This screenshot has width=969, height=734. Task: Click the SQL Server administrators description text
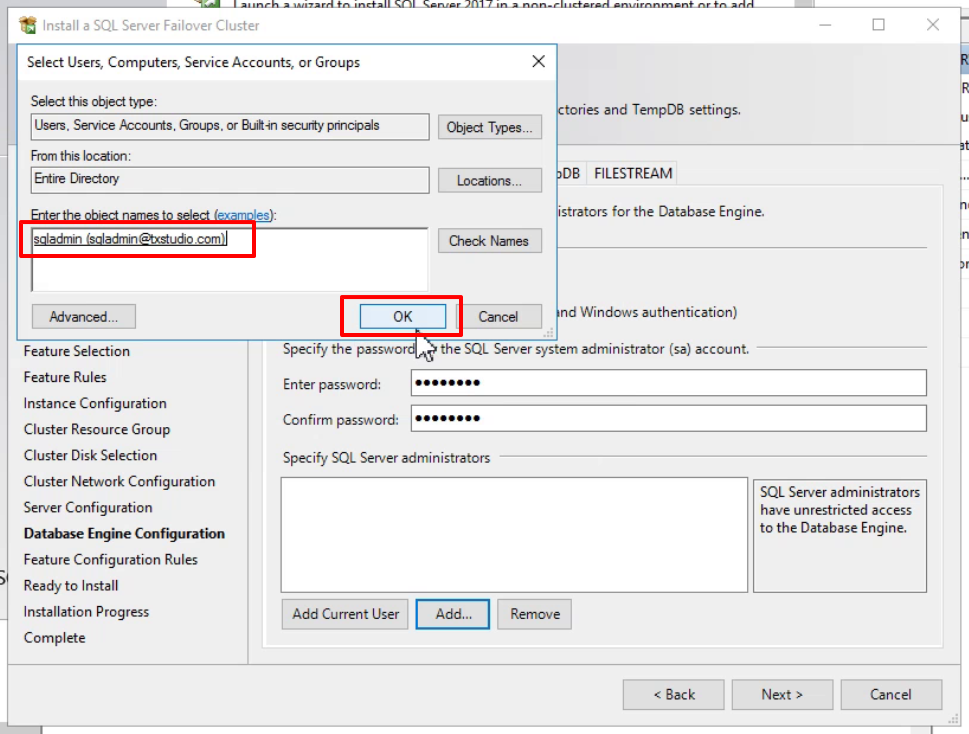[x=839, y=510]
